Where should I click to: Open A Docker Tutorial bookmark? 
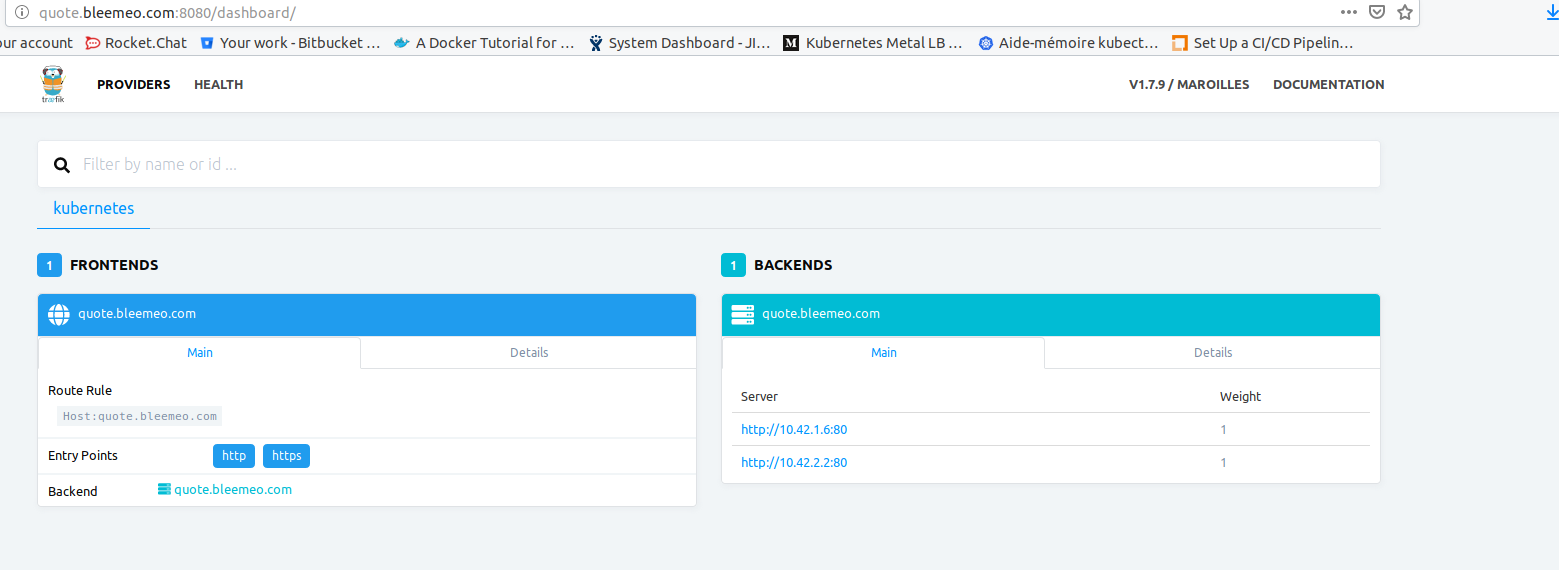click(484, 43)
